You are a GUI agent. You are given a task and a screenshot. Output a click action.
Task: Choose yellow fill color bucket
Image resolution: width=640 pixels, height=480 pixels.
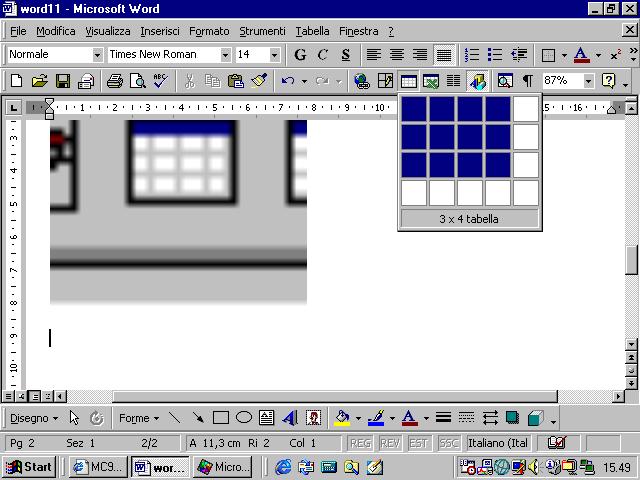342,418
